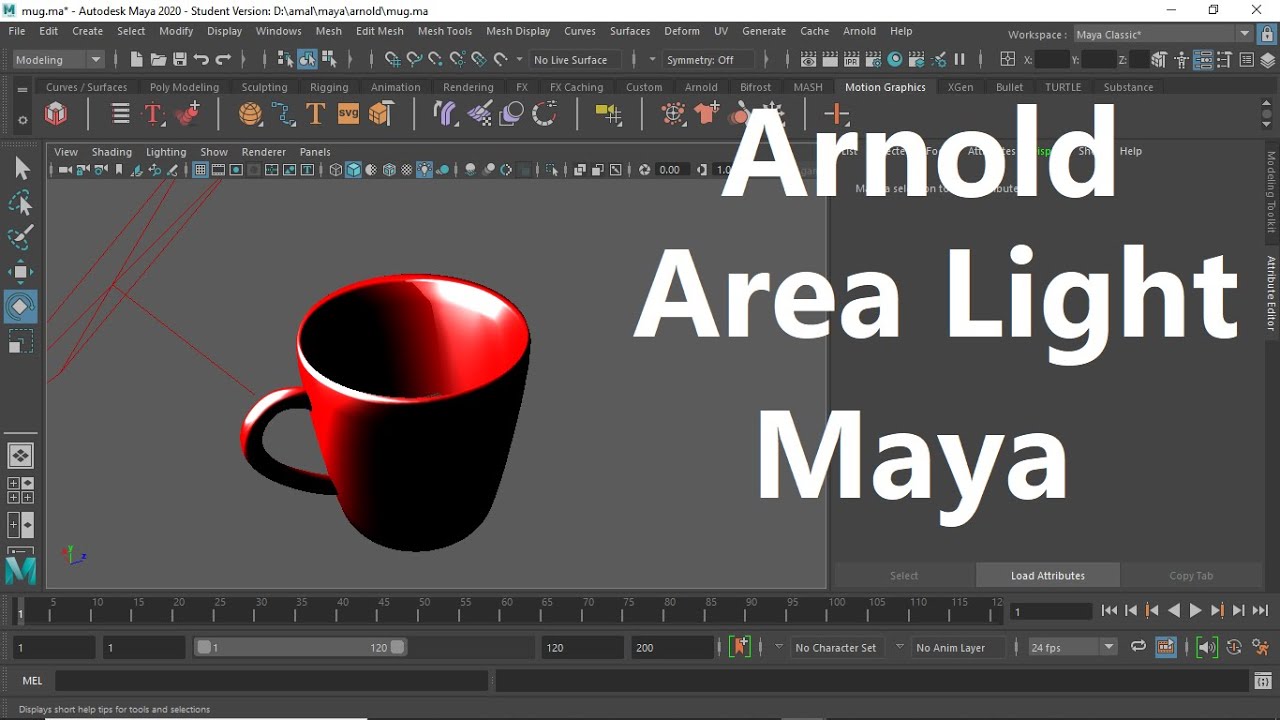Click the Load Attributes button
The width and height of the screenshot is (1280, 720).
[x=1047, y=575]
